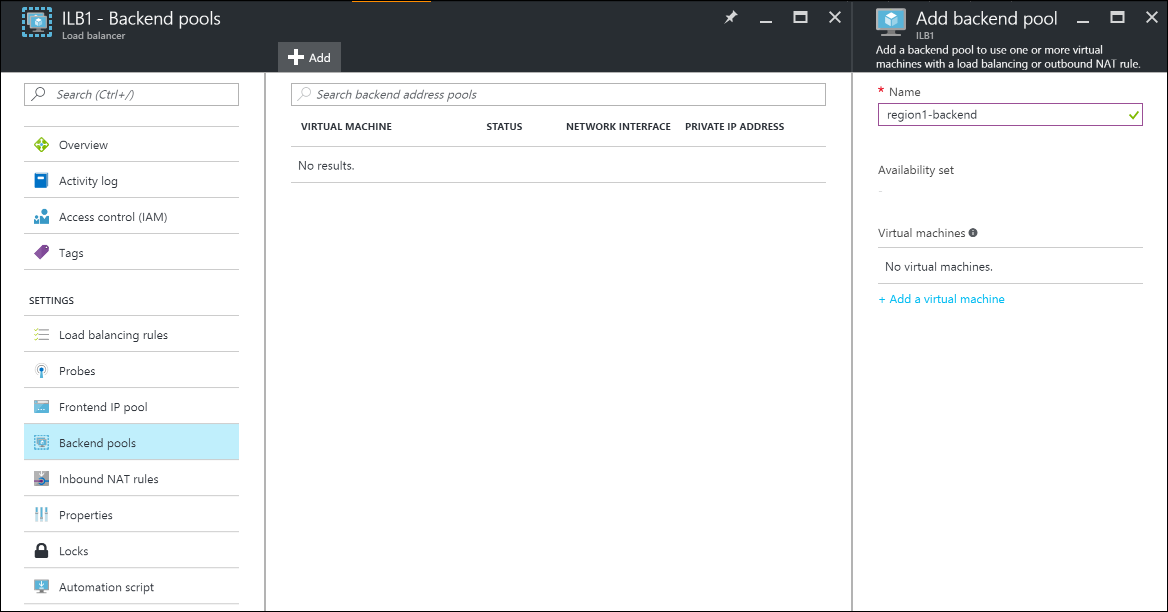Click the Access control (IAM) icon
Screen dimensions: 1168x612
point(41,217)
